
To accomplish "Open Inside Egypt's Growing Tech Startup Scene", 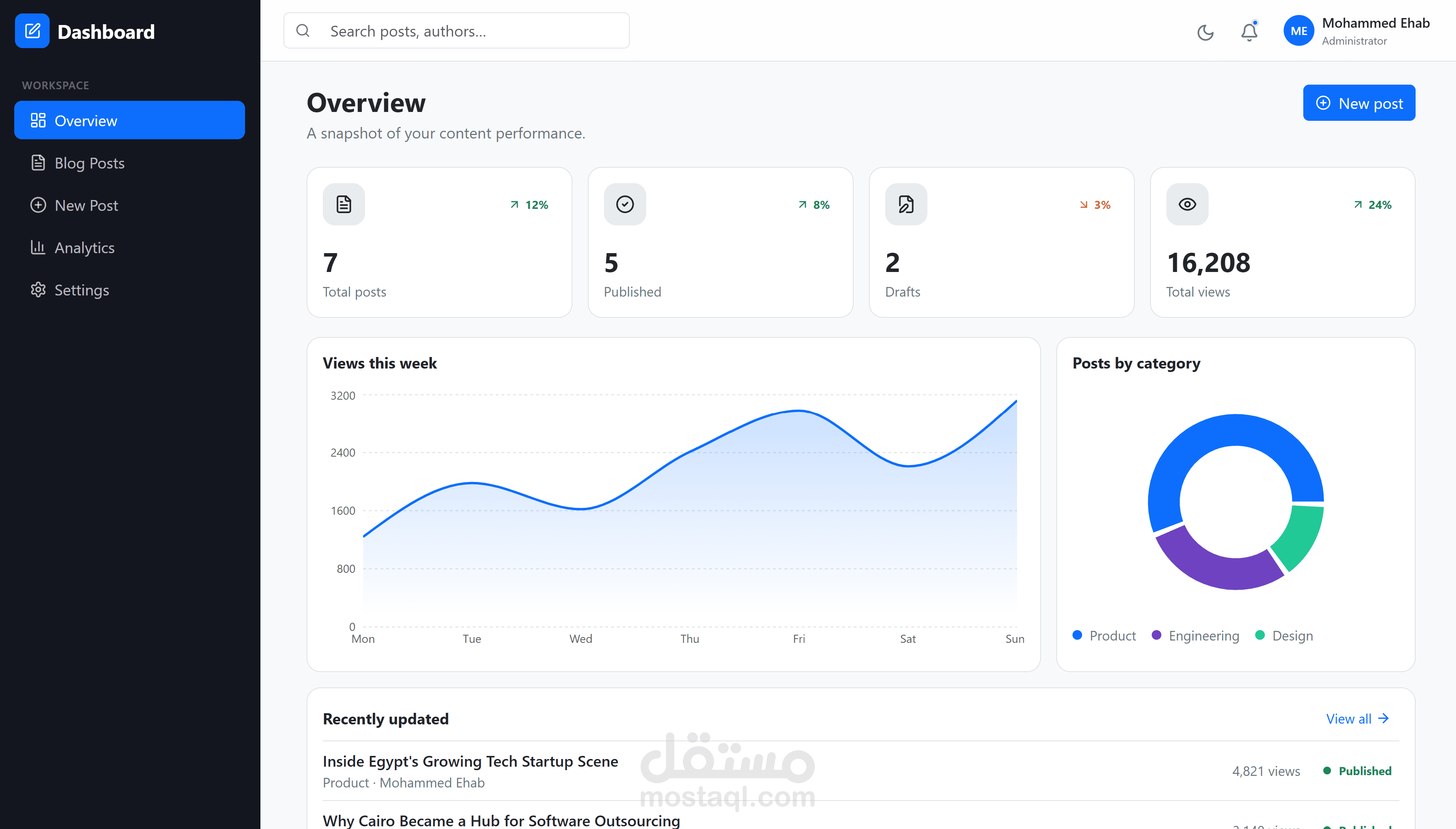I will (x=470, y=761).
